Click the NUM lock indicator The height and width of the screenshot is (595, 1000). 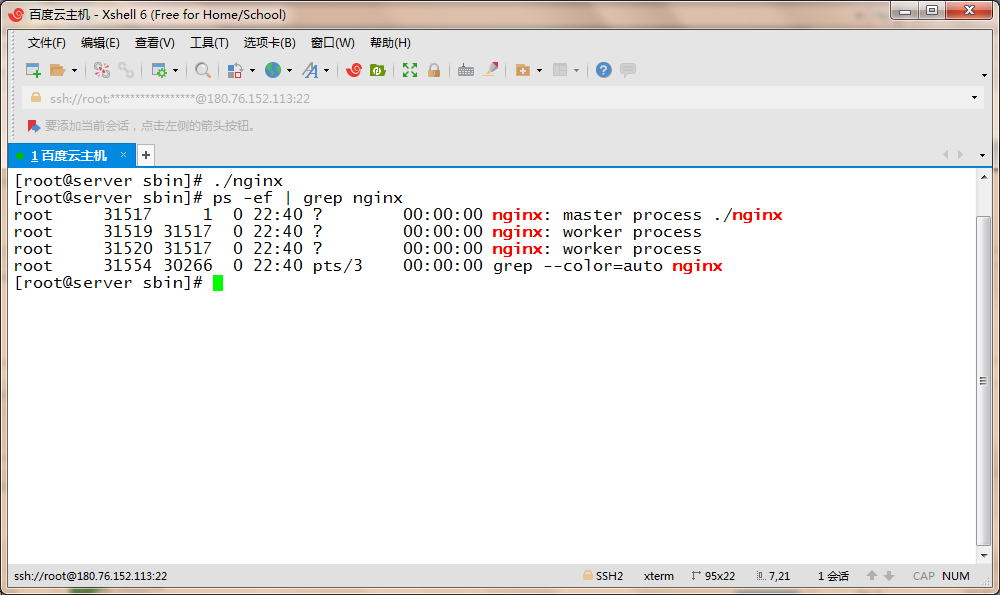point(955,576)
